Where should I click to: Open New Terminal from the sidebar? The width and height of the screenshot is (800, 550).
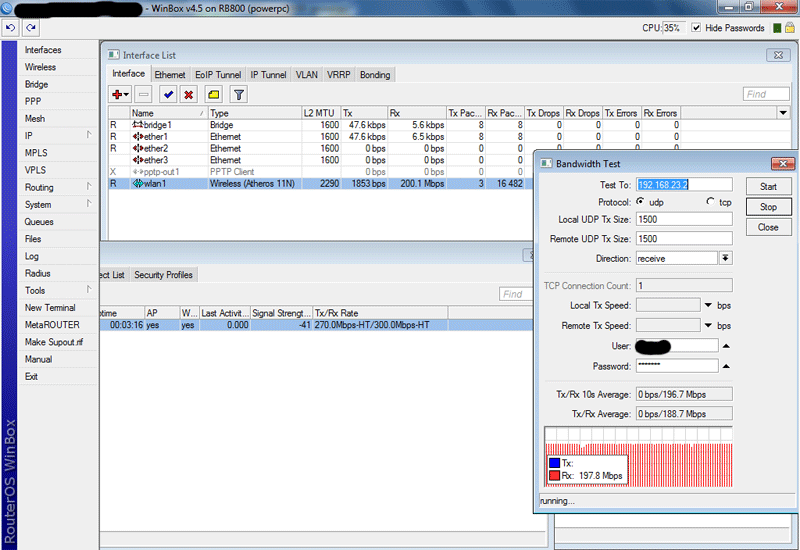pos(50,307)
